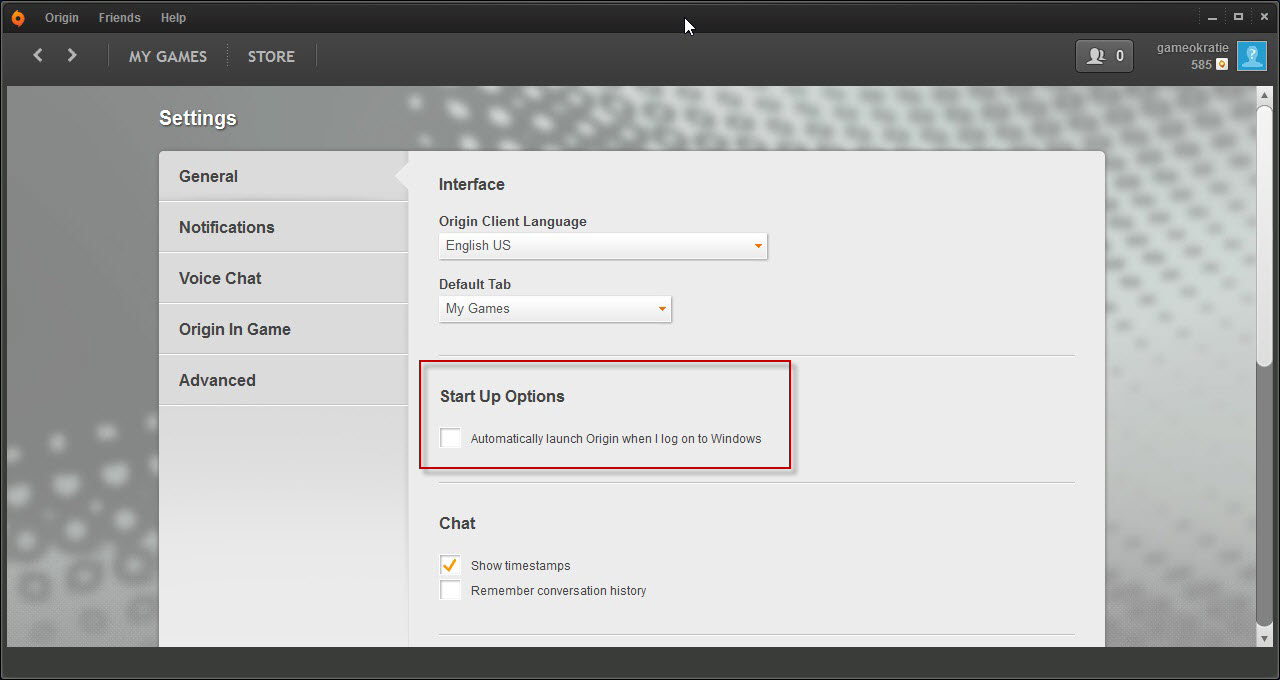Open the Voice Chat settings section
Image resolution: width=1280 pixels, height=680 pixels.
click(283, 278)
